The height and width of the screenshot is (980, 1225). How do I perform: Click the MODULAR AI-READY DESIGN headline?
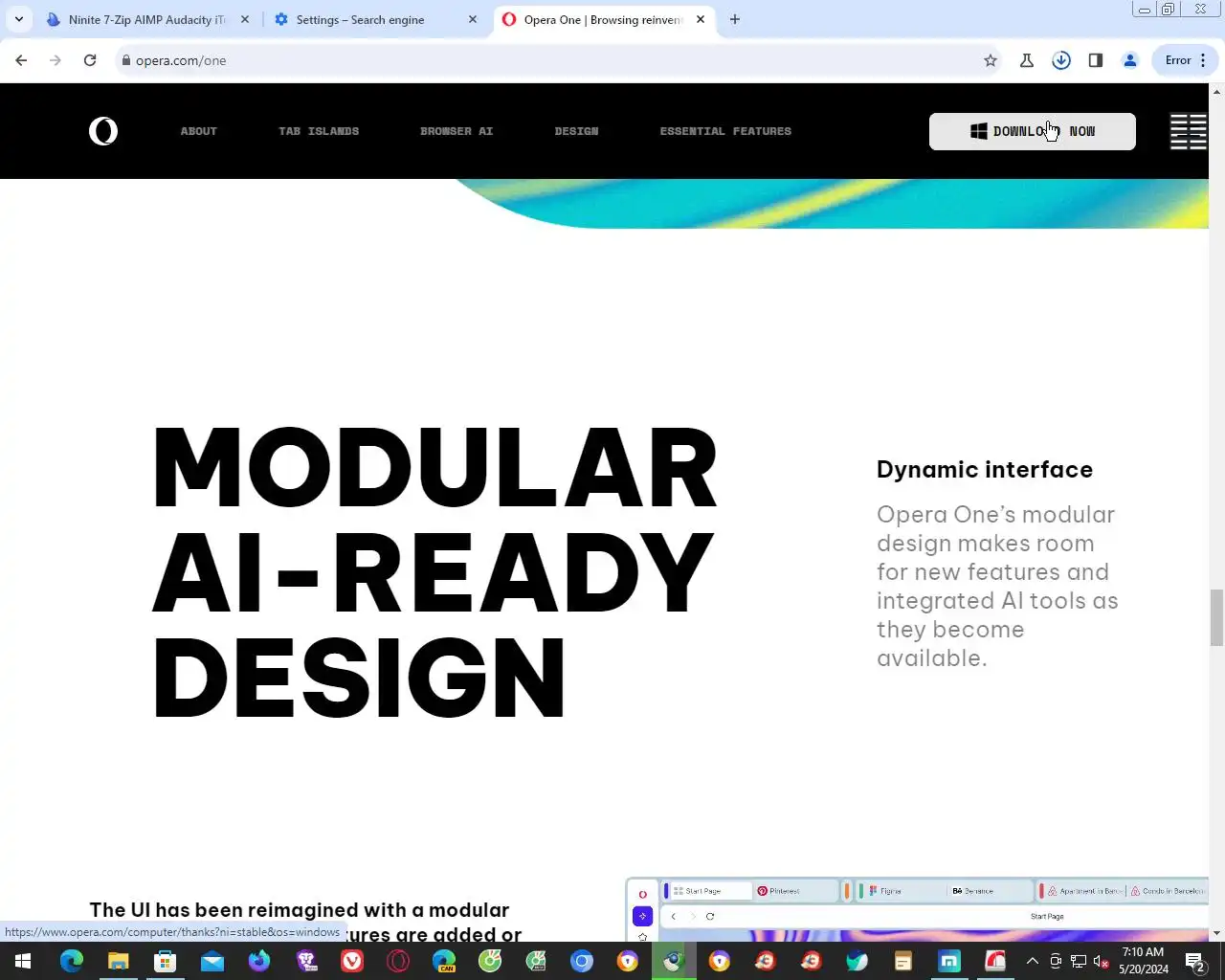tap(435, 571)
